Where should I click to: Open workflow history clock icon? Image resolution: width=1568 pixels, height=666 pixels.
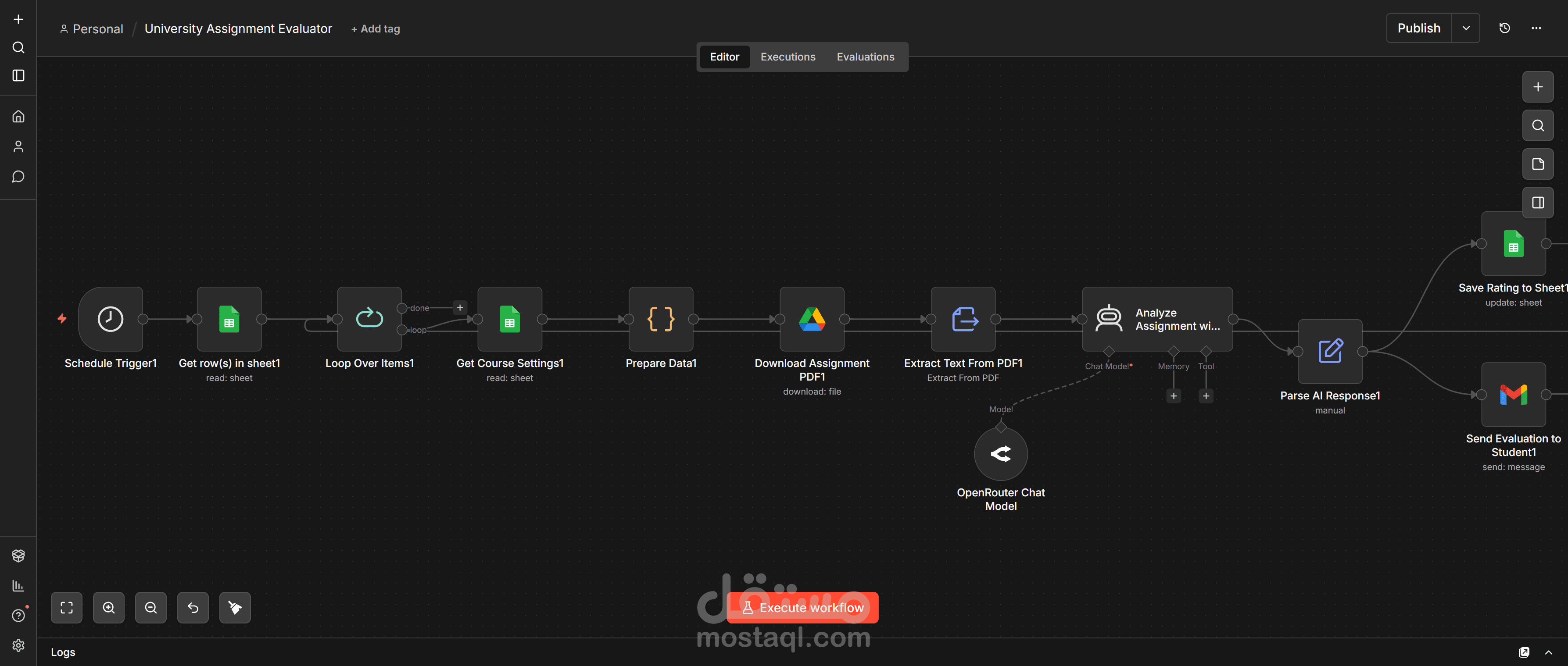(x=1504, y=28)
